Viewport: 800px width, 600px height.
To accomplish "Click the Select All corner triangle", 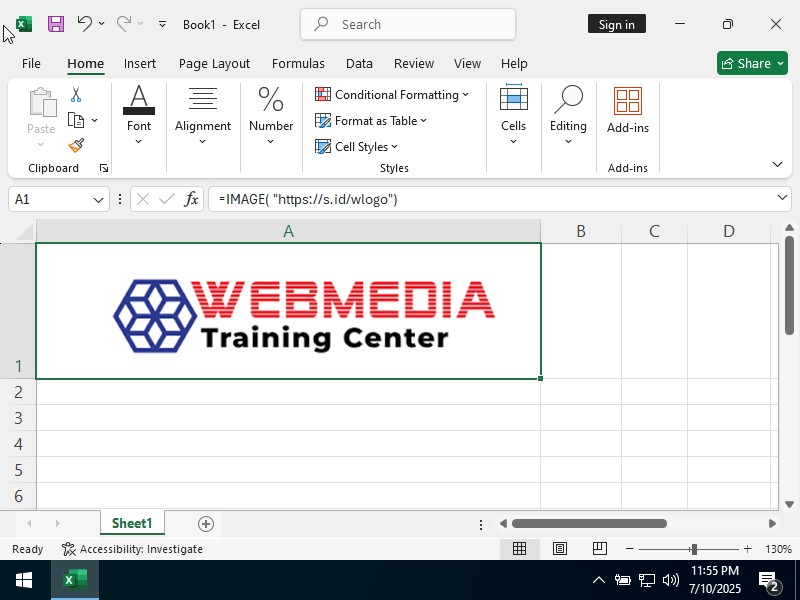I will tap(24, 232).
